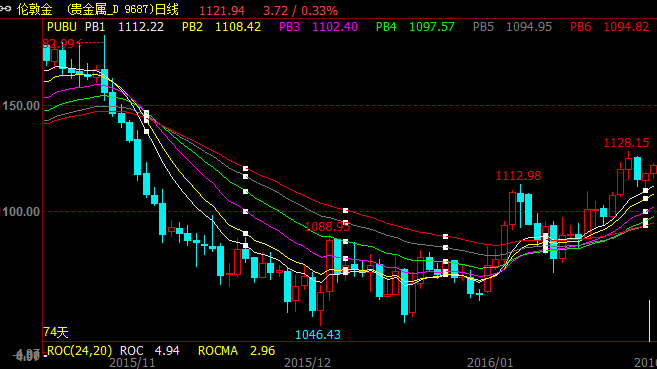Click the ROCMA 2.96 value label
Screen dimensions: 657x369
[x=236, y=351]
